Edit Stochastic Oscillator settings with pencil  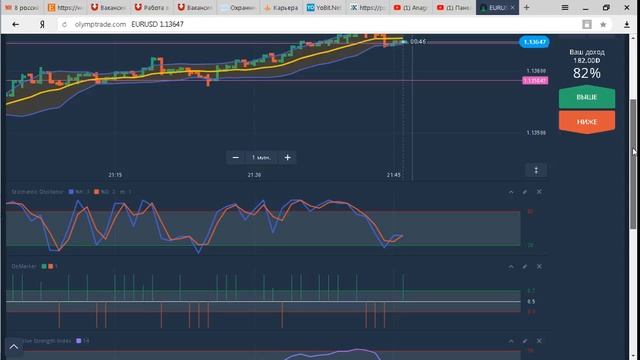click(525, 192)
